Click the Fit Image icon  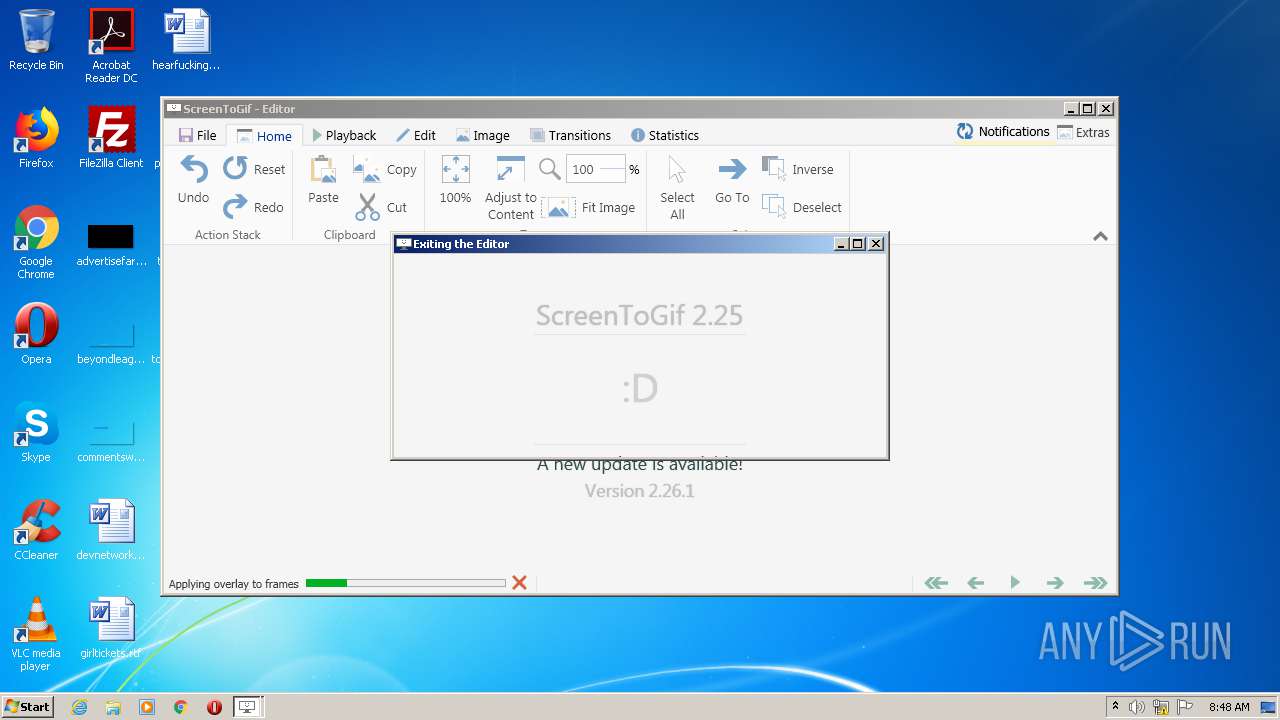558,207
